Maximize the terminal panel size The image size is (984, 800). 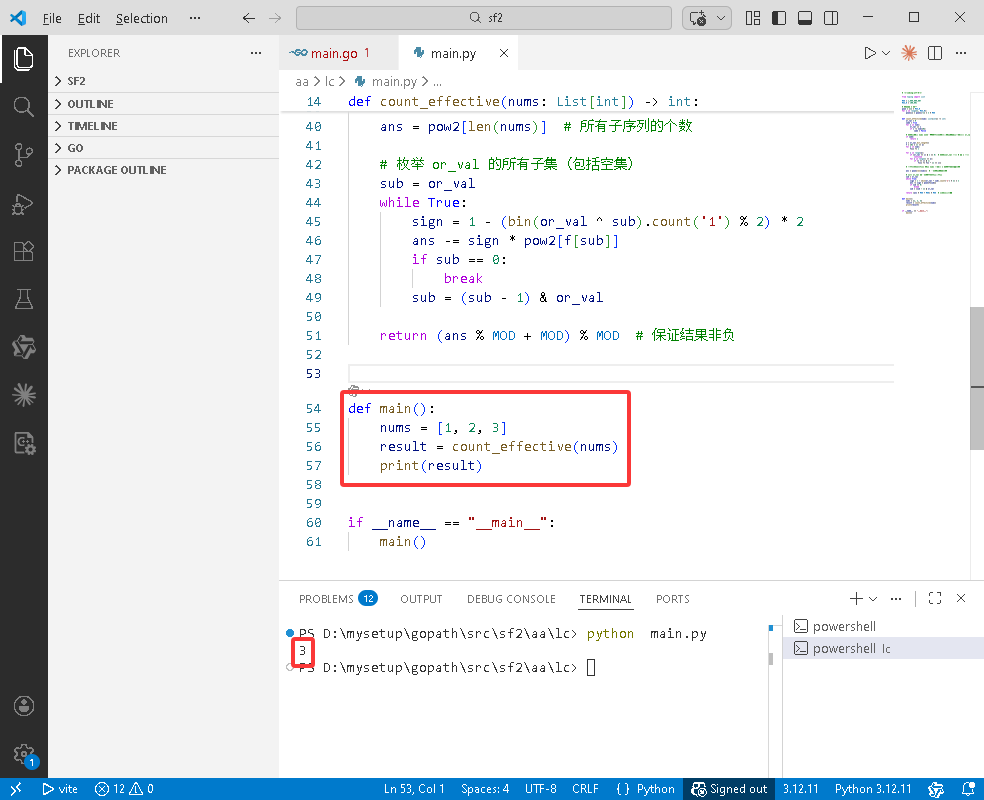tap(935, 599)
